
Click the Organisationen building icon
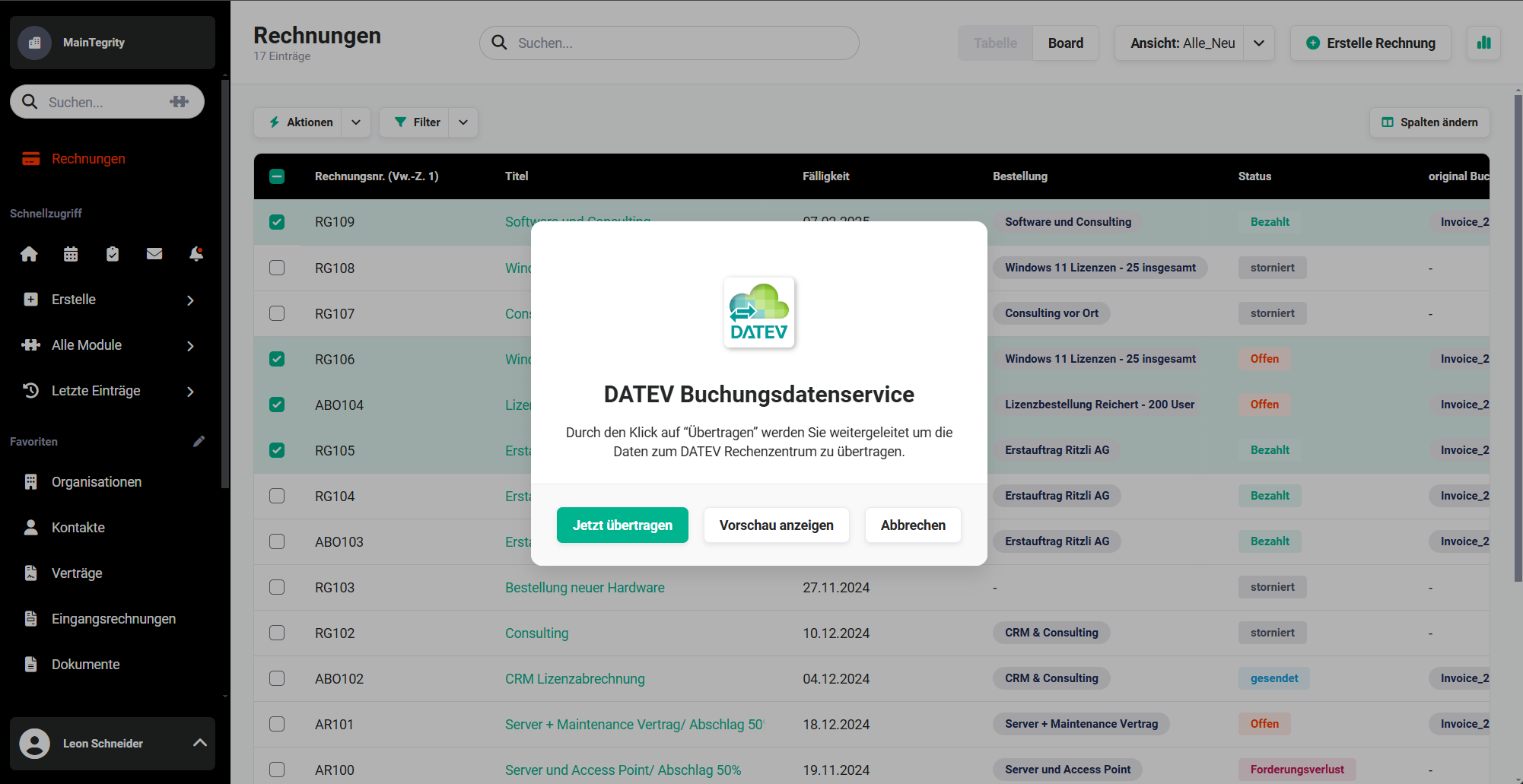[x=31, y=482]
